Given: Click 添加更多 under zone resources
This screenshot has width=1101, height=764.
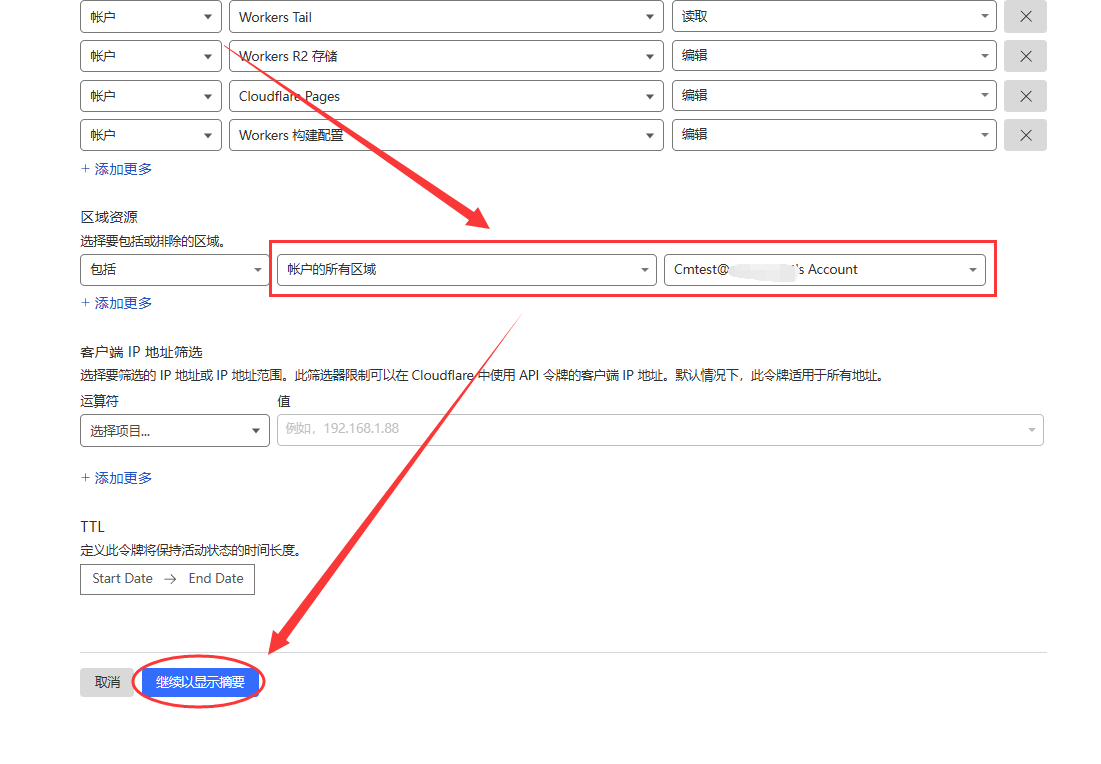Looking at the screenshot, I should point(117,303).
